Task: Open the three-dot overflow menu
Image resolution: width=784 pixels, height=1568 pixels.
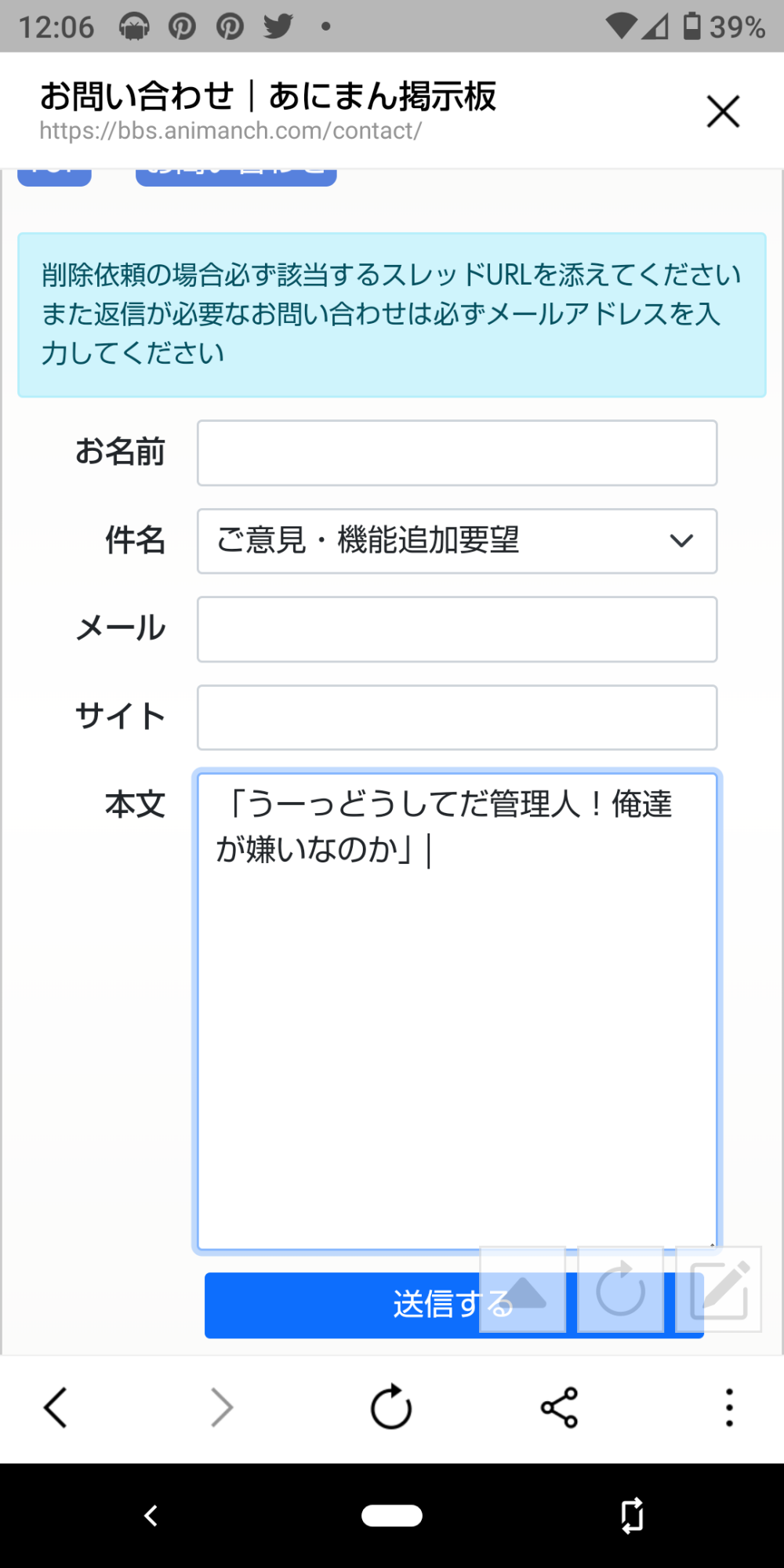Action: (x=729, y=1408)
